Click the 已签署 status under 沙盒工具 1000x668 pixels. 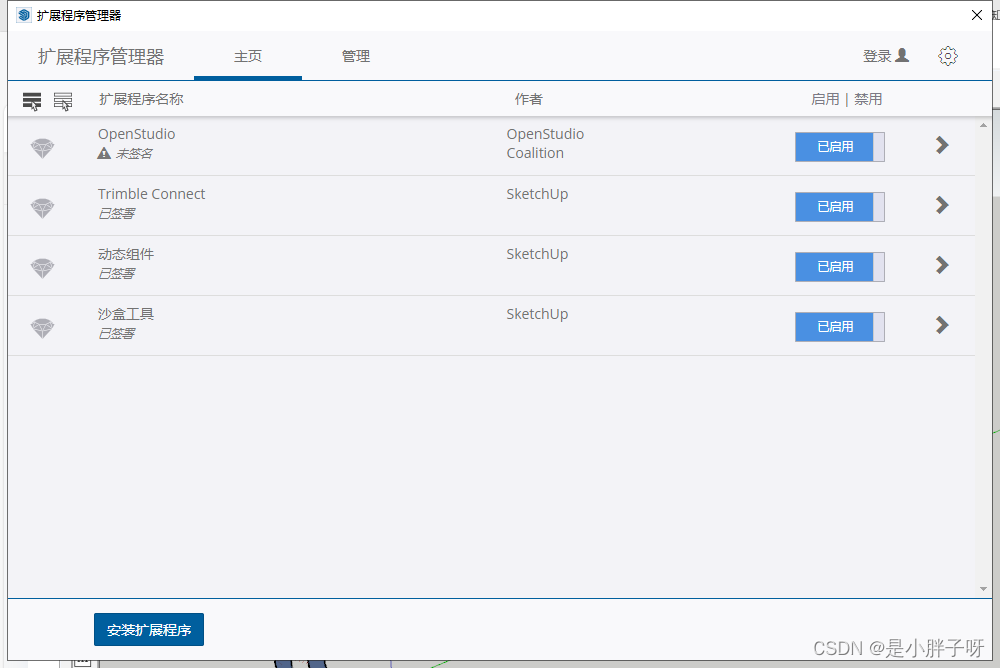(x=116, y=334)
